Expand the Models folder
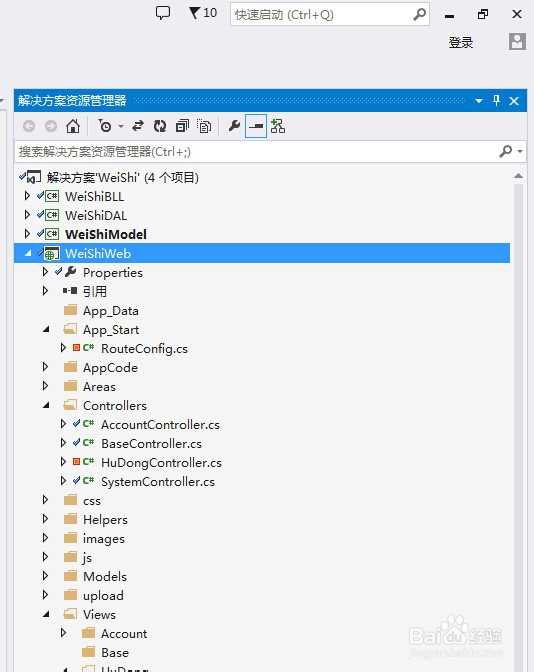Screen dimensions: 534x672 (45, 576)
